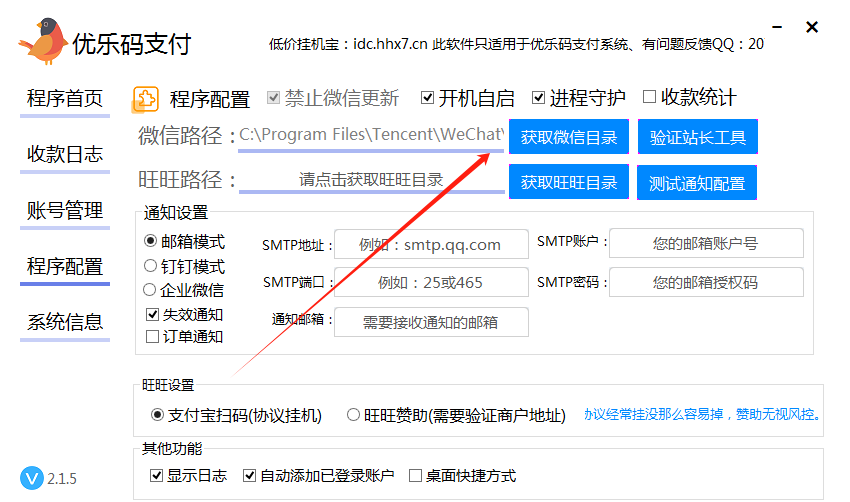Minimize the 优乐码支付 window
Image resolution: width=850 pixels, height=502 pixels.
[x=777, y=27]
